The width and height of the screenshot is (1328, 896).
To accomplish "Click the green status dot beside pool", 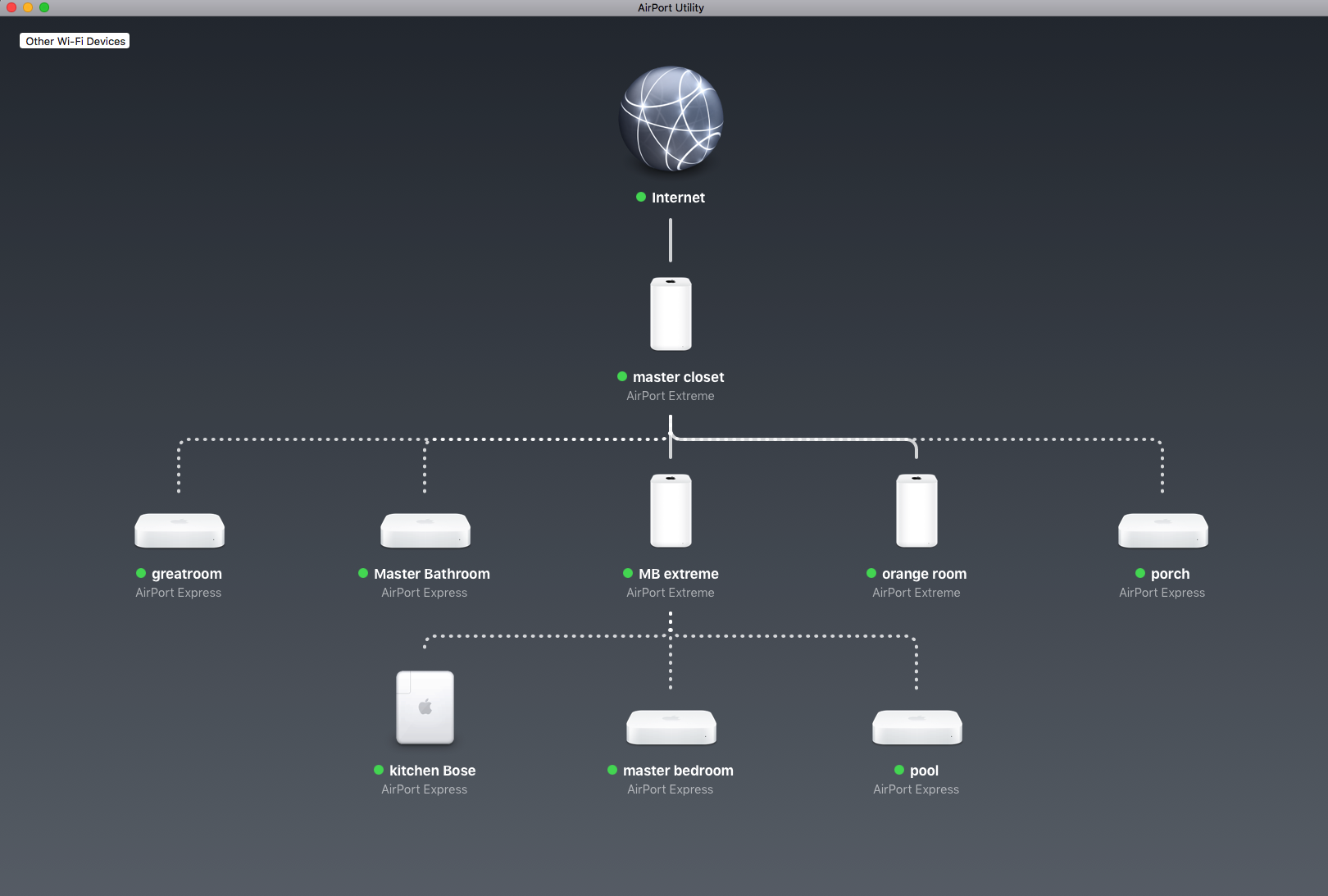I will pos(899,770).
